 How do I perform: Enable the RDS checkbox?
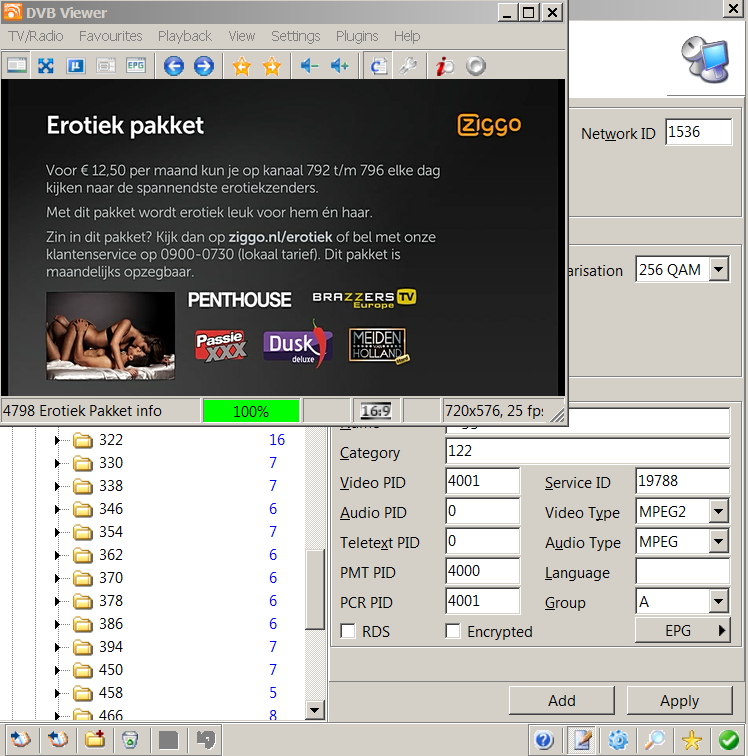tap(348, 631)
